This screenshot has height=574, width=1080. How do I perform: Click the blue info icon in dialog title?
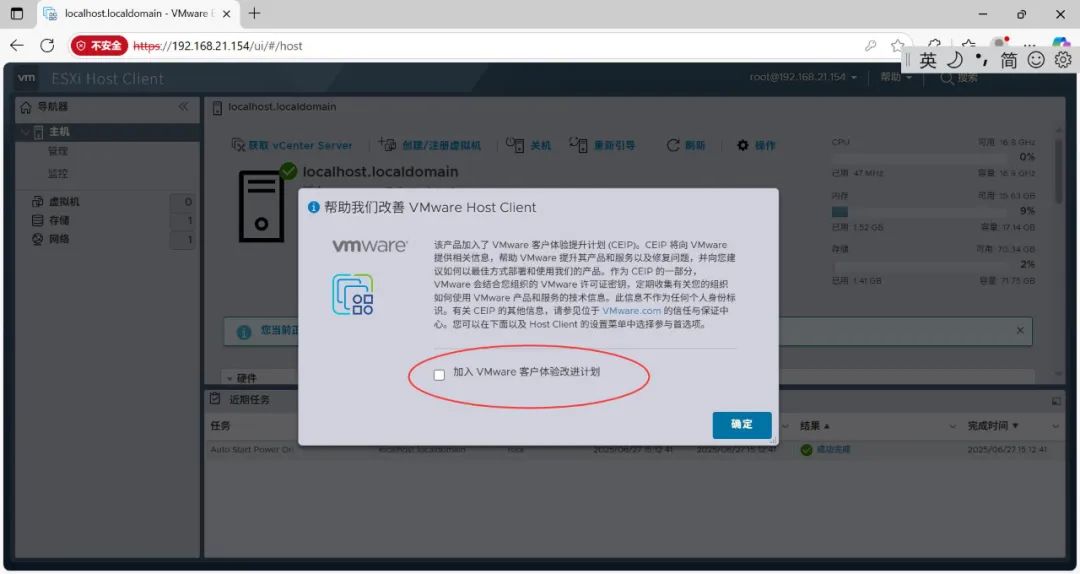coord(313,207)
